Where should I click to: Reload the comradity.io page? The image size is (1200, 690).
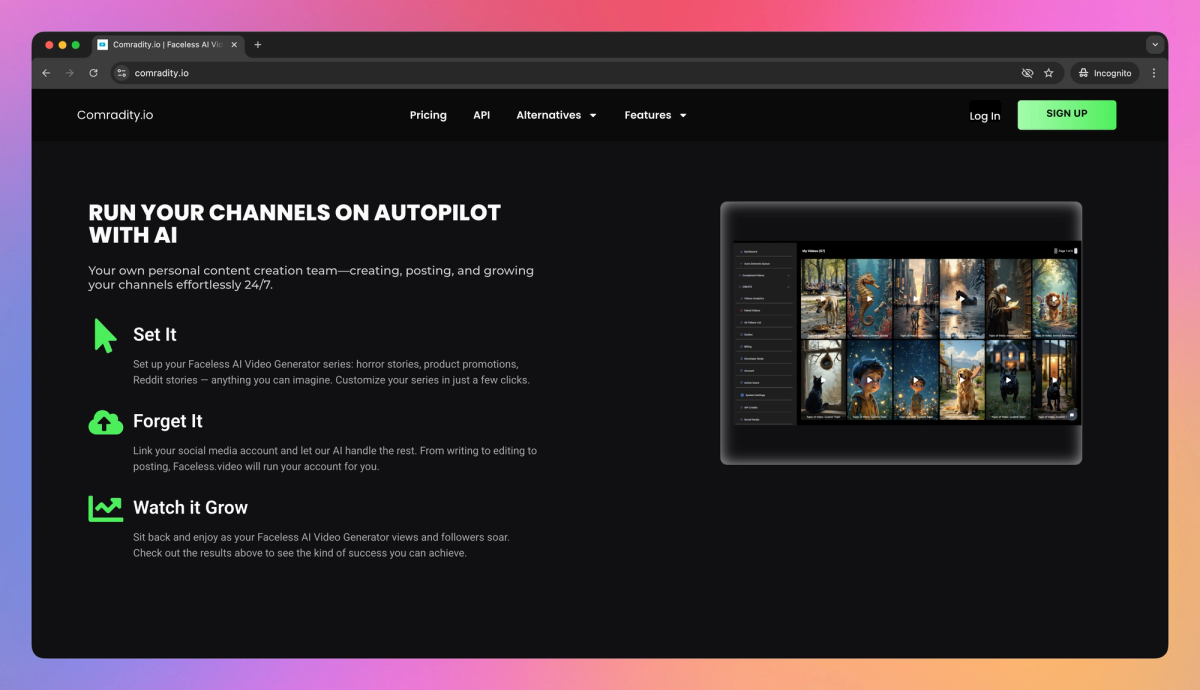coord(94,73)
